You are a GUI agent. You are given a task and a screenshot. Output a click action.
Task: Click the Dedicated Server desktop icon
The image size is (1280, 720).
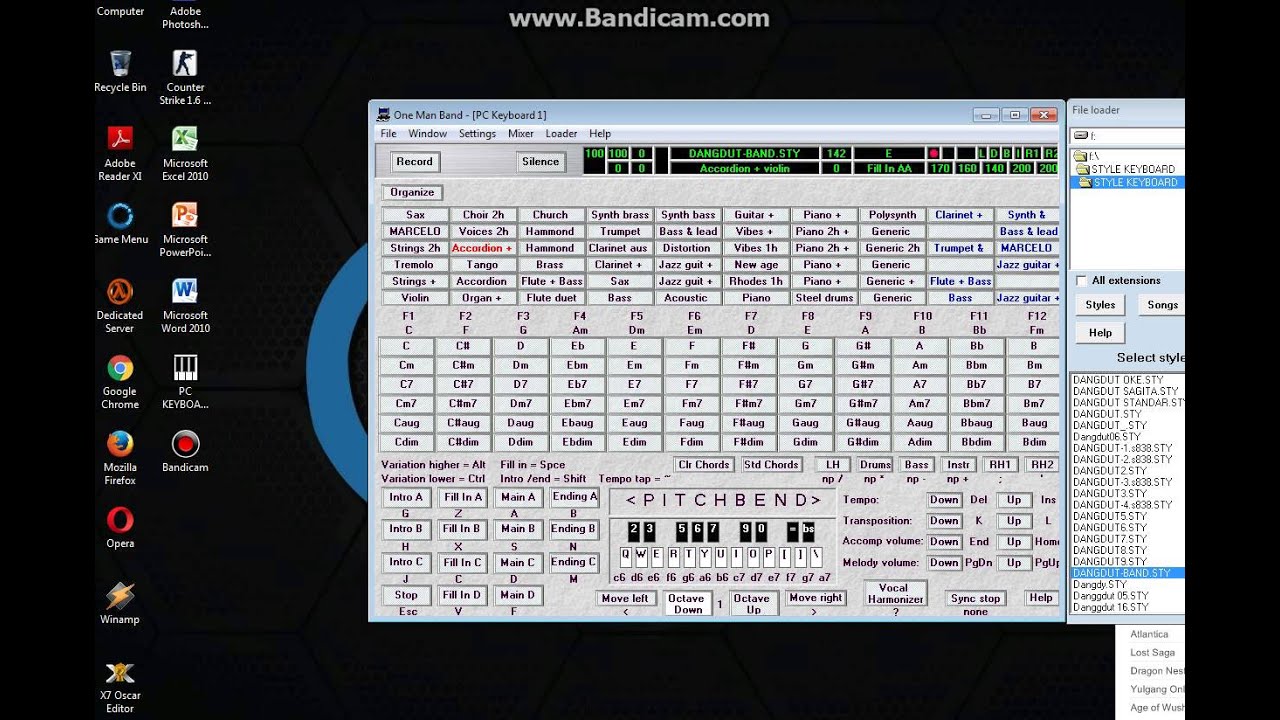click(120, 305)
